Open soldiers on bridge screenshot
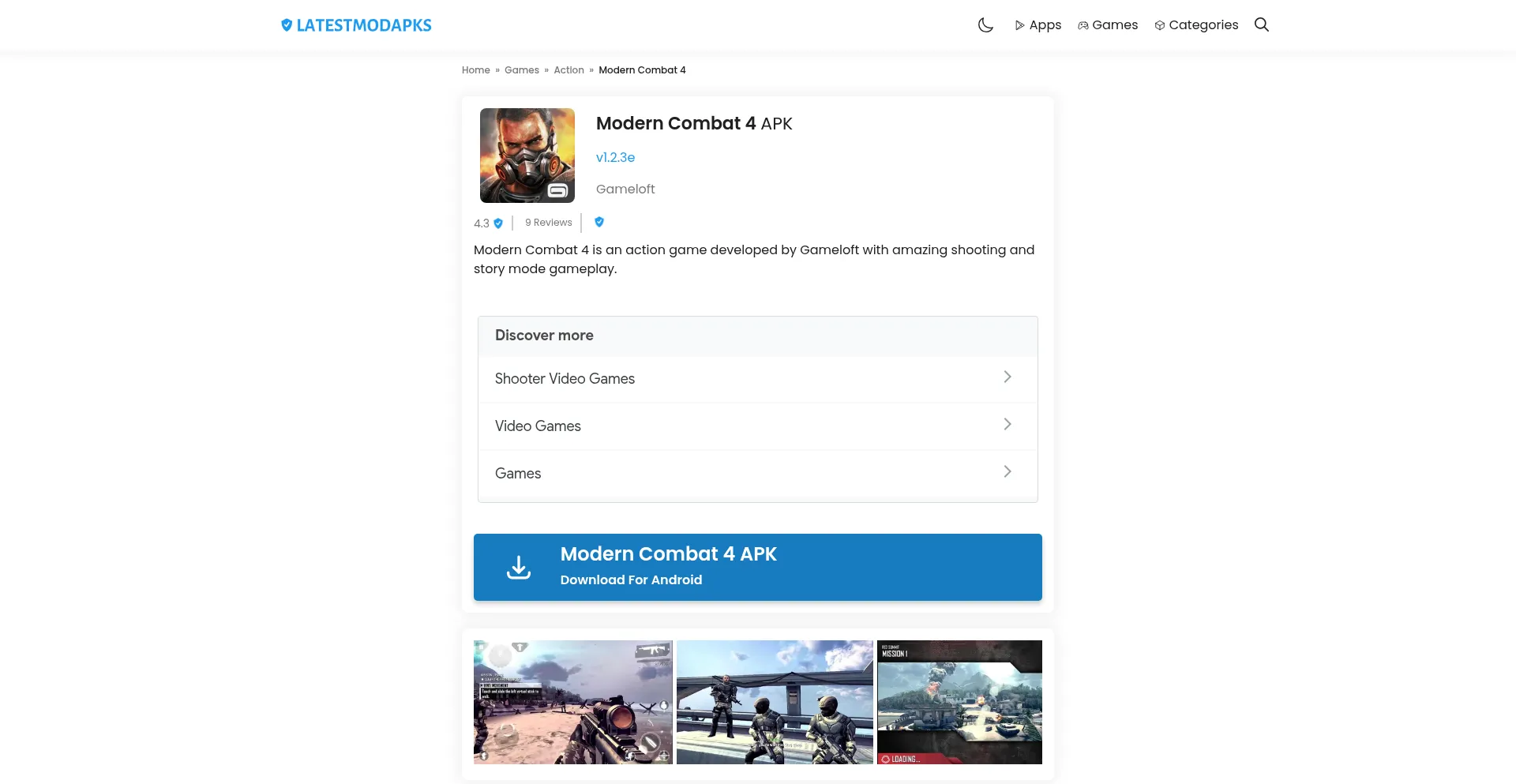Screen dimensions: 1516x784 [x=775, y=702]
